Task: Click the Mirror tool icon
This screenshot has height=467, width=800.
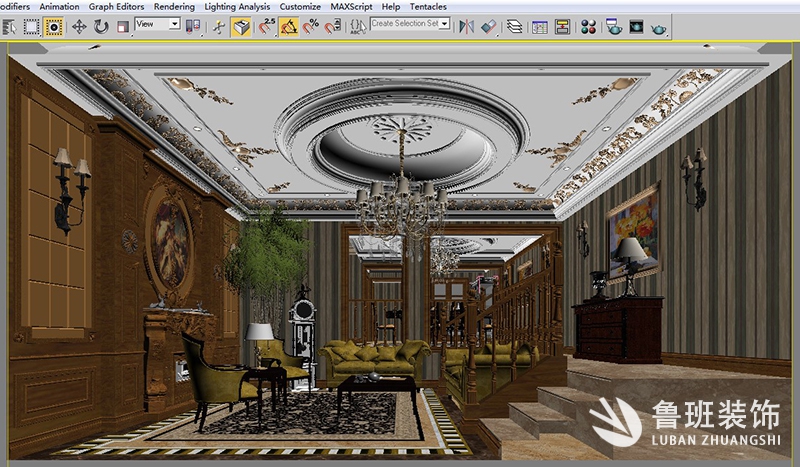Action: (466, 27)
